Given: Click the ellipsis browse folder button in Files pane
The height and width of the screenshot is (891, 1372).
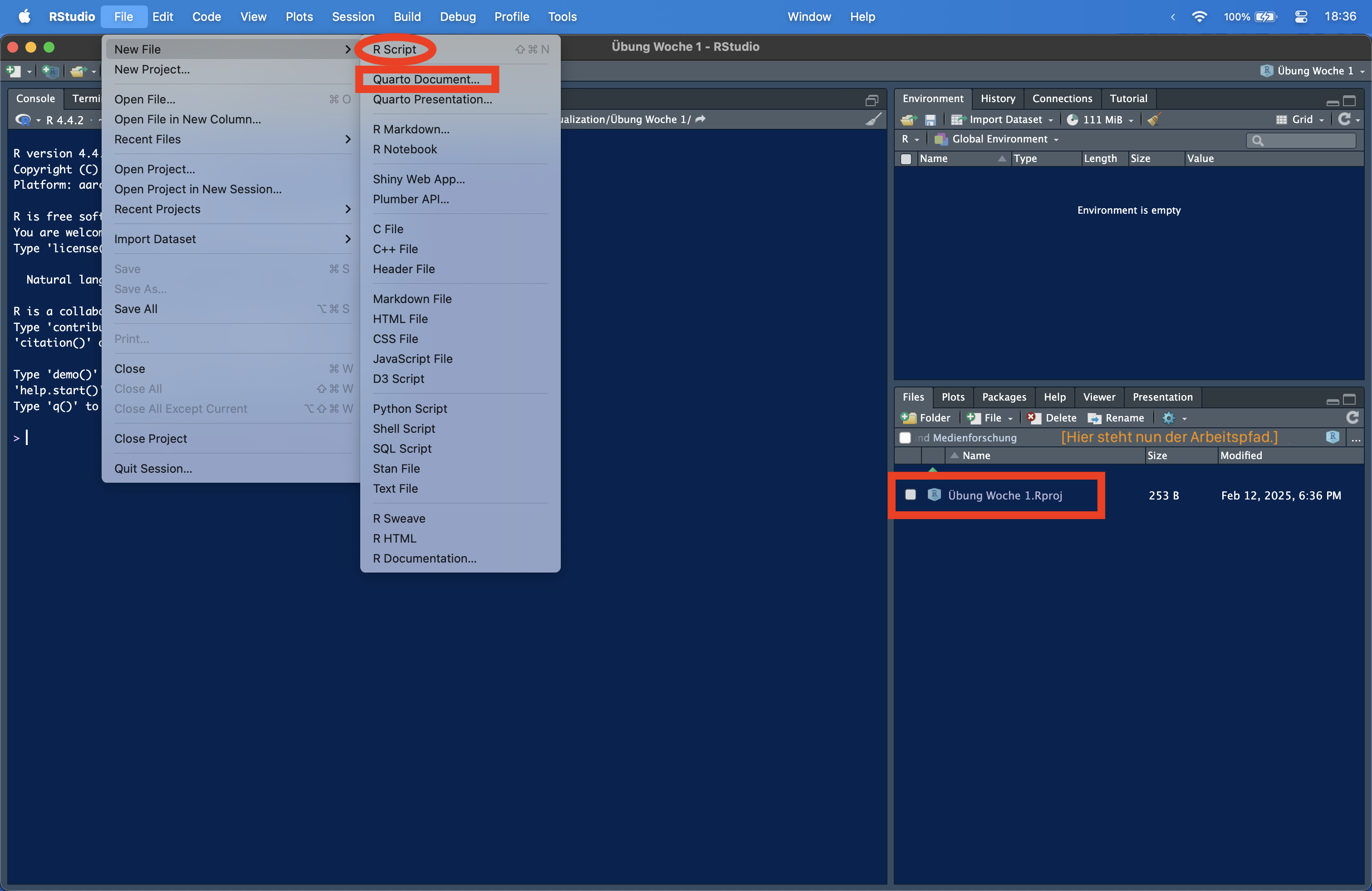Looking at the screenshot, I should click(1356, 438).
